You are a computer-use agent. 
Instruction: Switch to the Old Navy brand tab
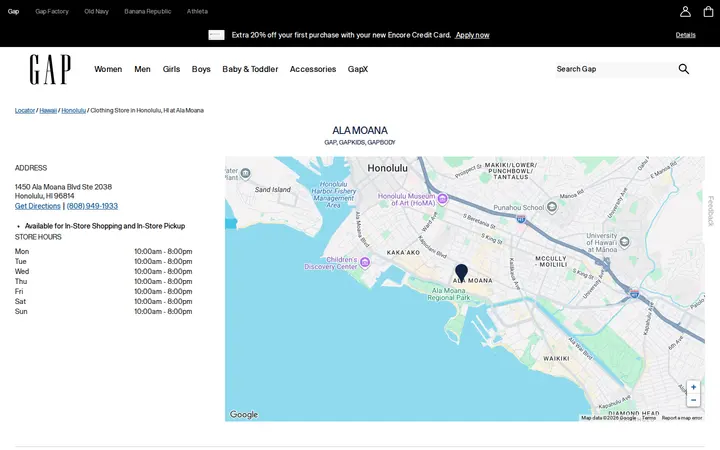point(96,11)
